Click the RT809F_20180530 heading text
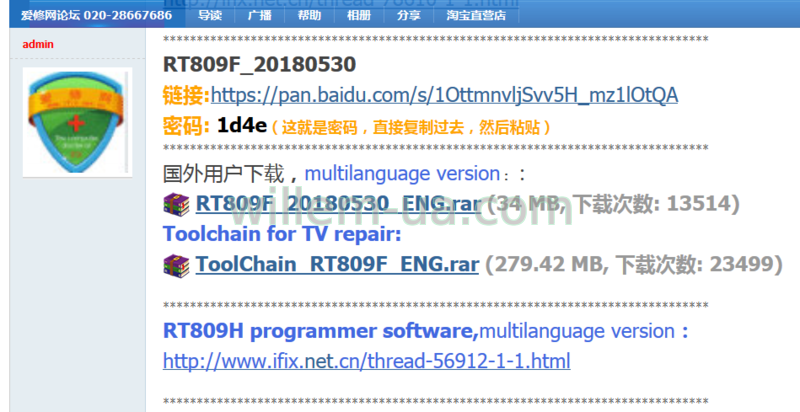Image resolution: width=800 pixels, height=412 pixels. 259,65
